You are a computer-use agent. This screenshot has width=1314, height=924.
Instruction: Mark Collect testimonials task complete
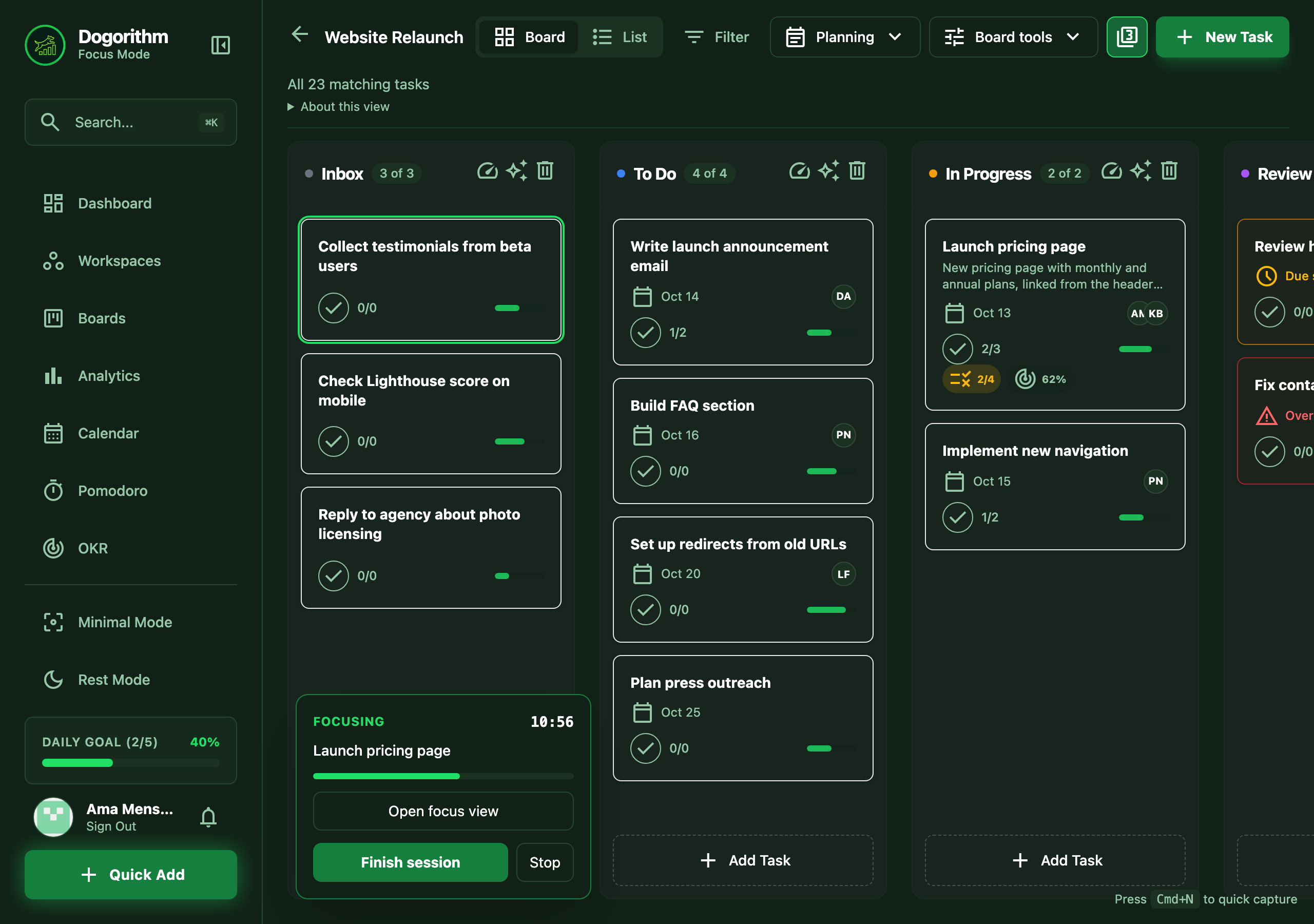point(333,308)
